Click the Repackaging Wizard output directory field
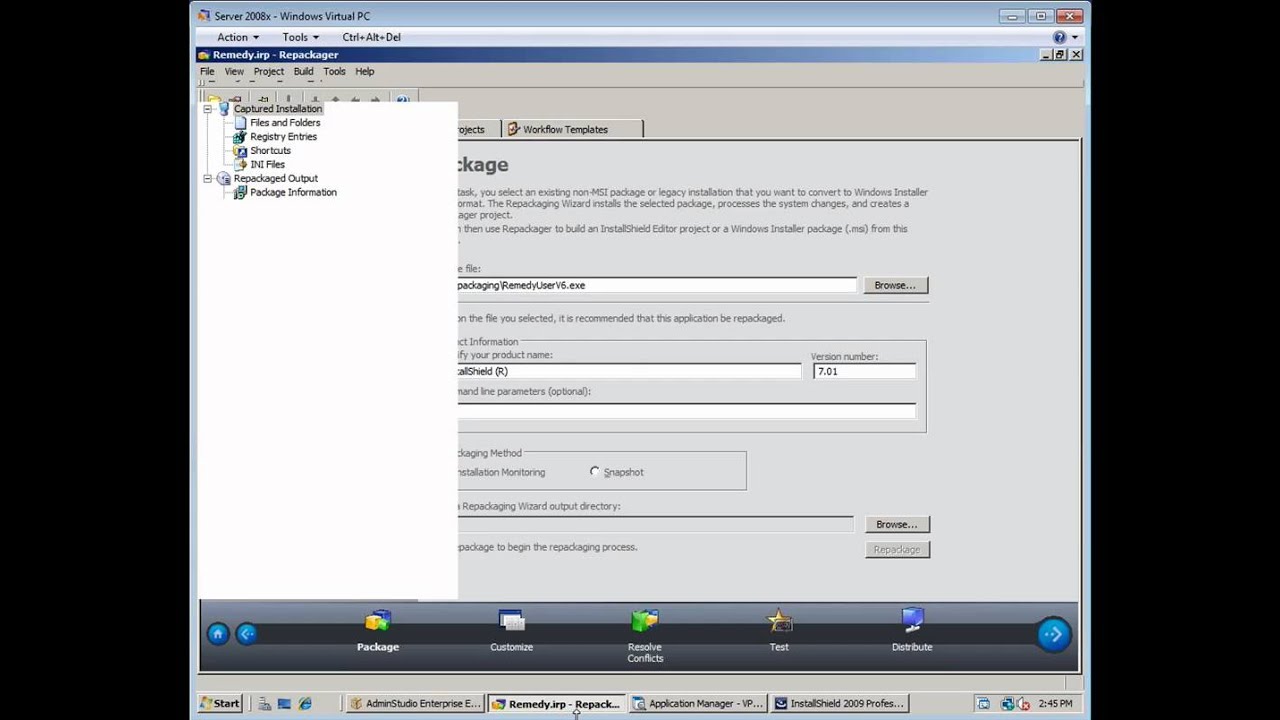Screen dimensions: 1280x720 pos(656,525)
